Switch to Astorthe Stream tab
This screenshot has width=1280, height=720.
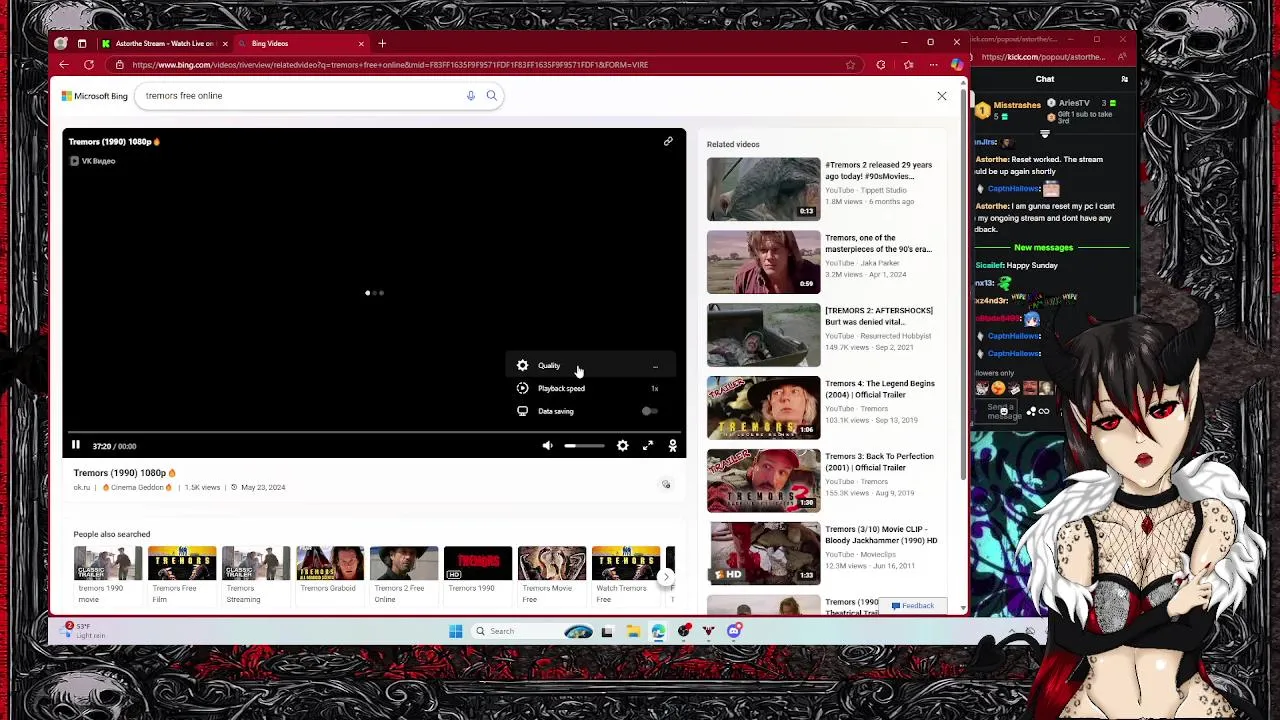point(165,44)
